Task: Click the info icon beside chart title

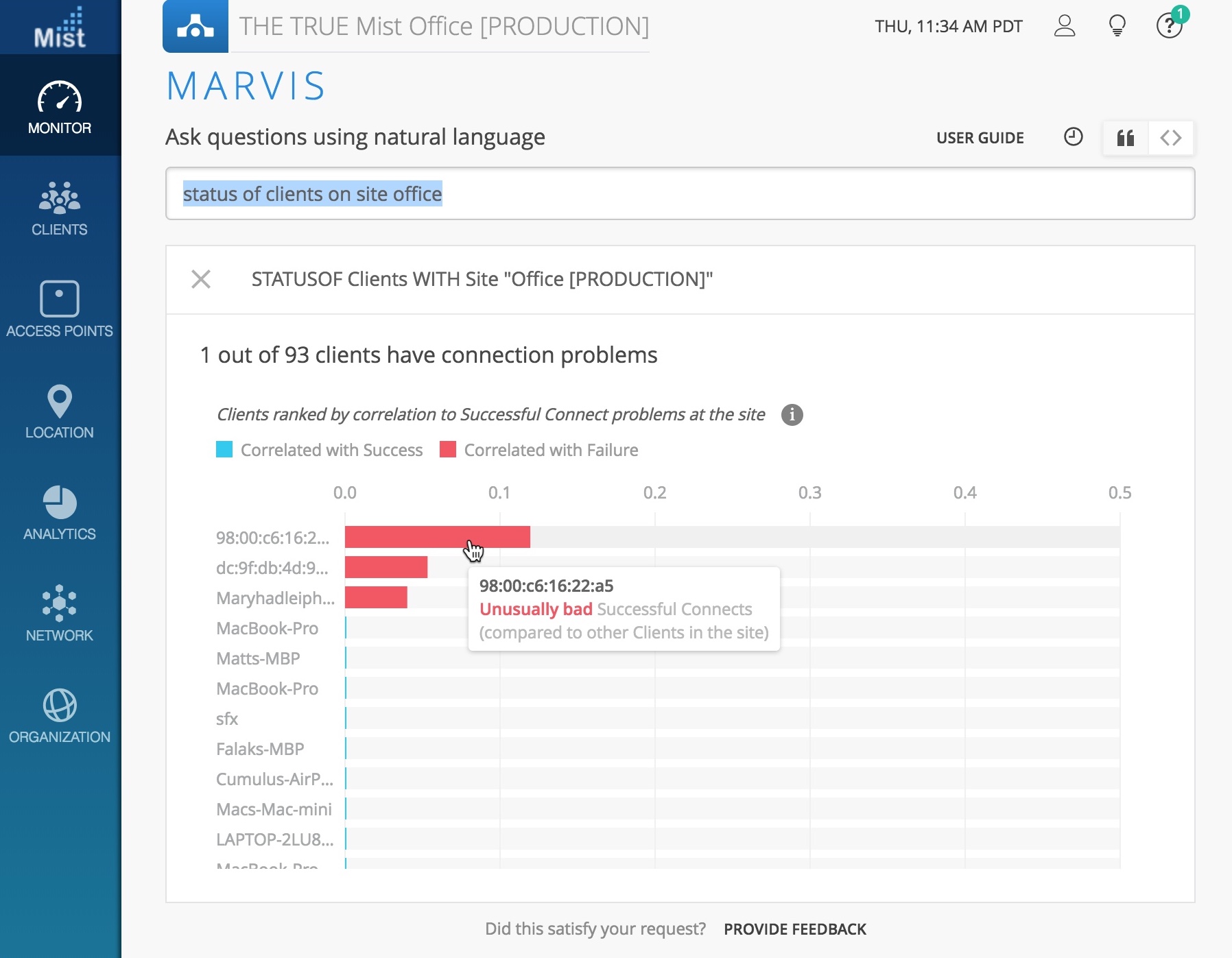Action: (x=792, y=415)
